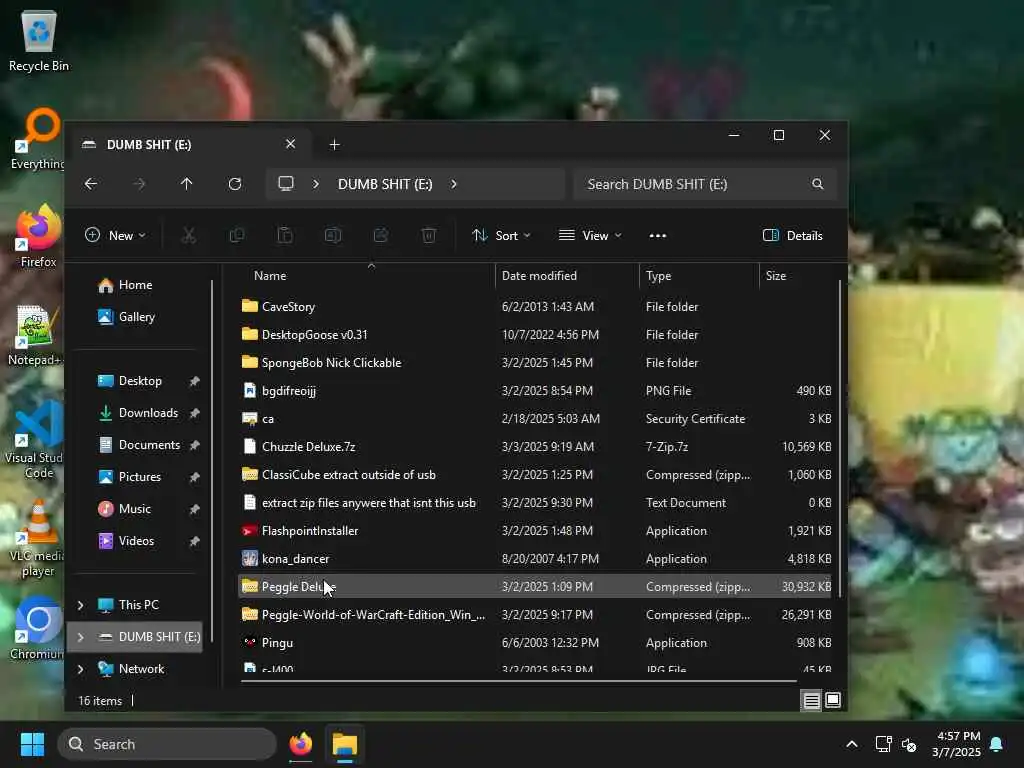Open pinned Documents folder
Viewport: 1024px width, 768px height.
coord(138,445)
